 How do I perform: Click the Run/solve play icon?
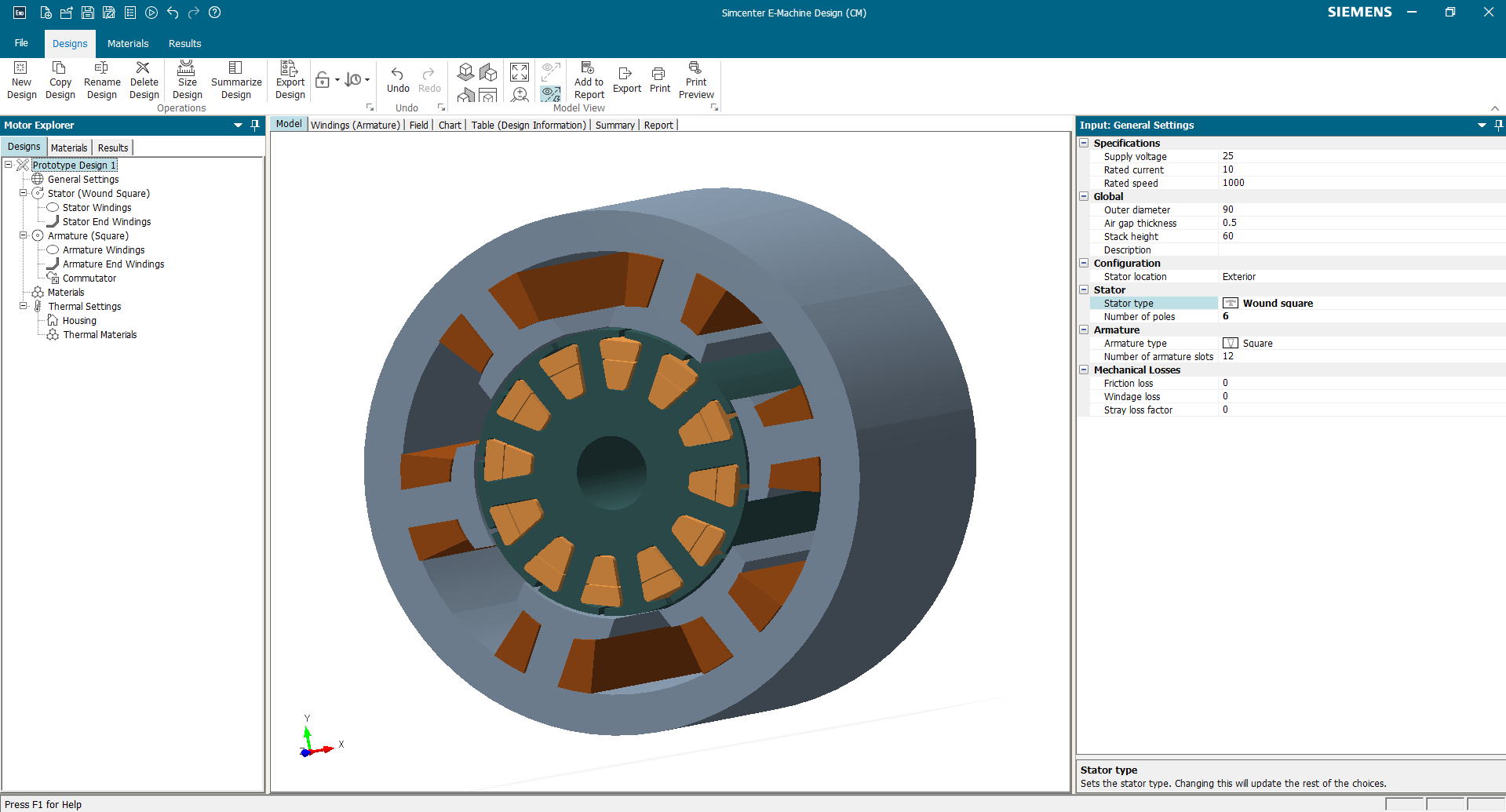click(151, 13)
